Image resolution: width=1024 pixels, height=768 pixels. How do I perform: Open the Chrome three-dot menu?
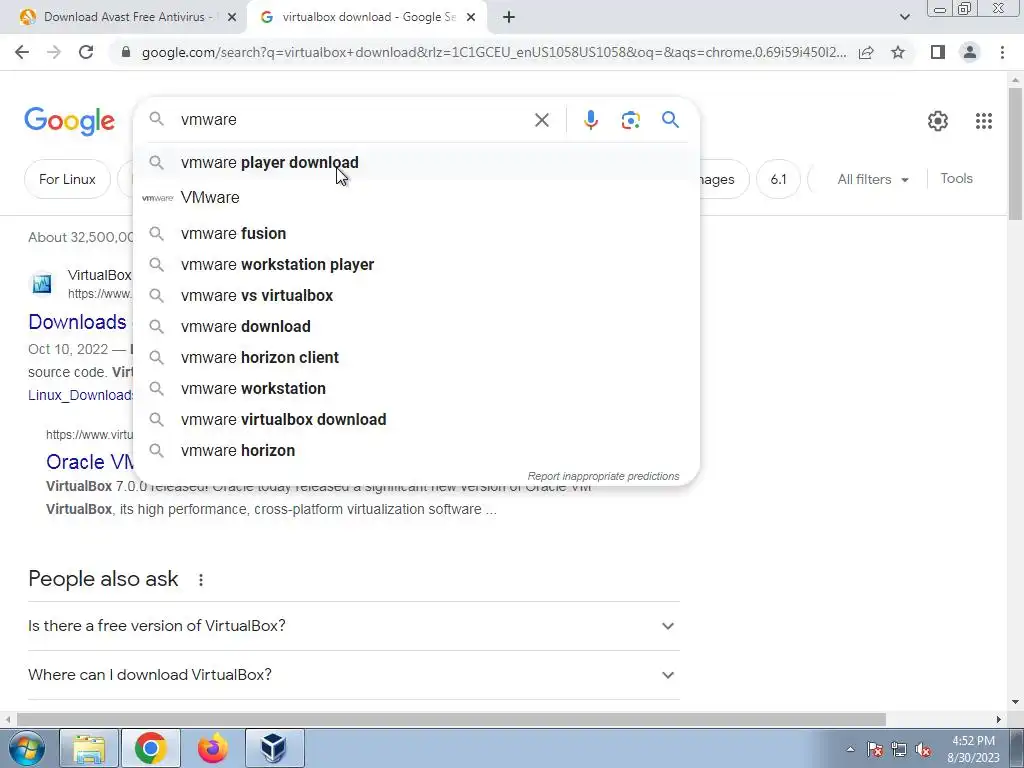1002,52
